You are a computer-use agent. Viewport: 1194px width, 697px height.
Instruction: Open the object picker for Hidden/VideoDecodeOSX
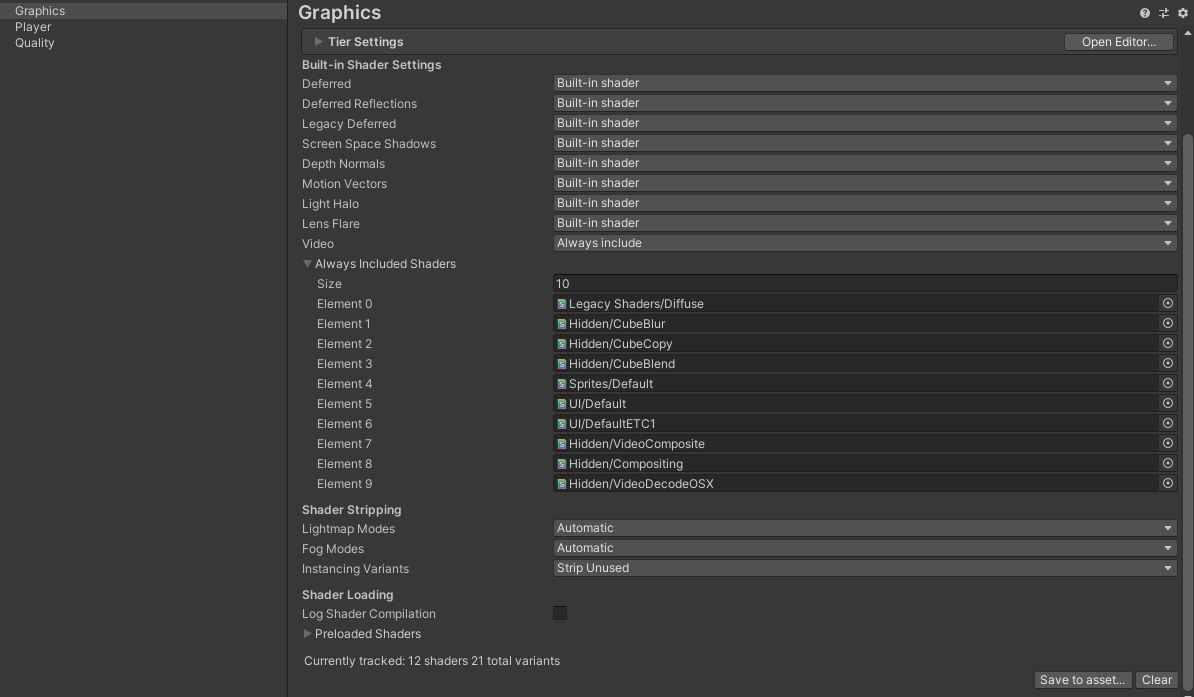tap(1167, 483)
